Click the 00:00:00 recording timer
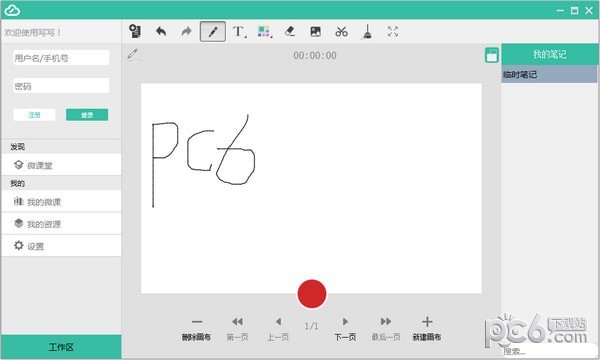 click(x=315, y=55)
